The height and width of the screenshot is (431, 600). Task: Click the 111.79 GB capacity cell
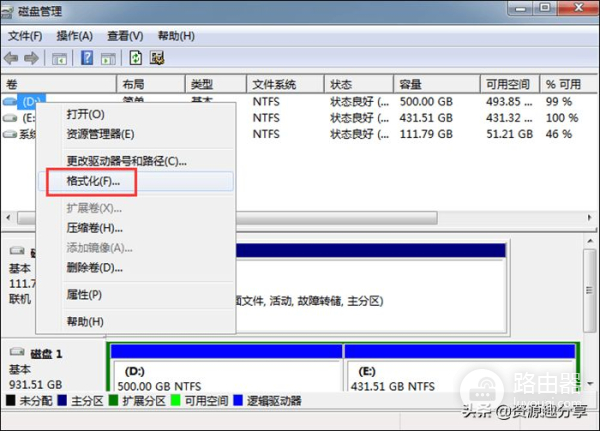[426, 134]
